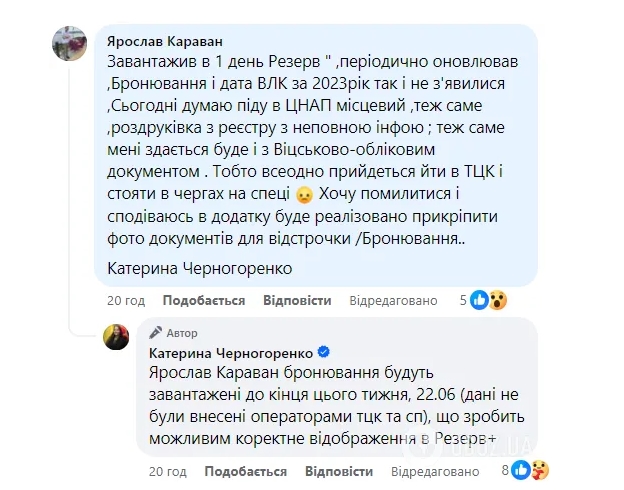The width and height of the screenshot is (624, 490).
Task: Open Ярослав Караван's profile from comment header
Action: tap(165, 40)
